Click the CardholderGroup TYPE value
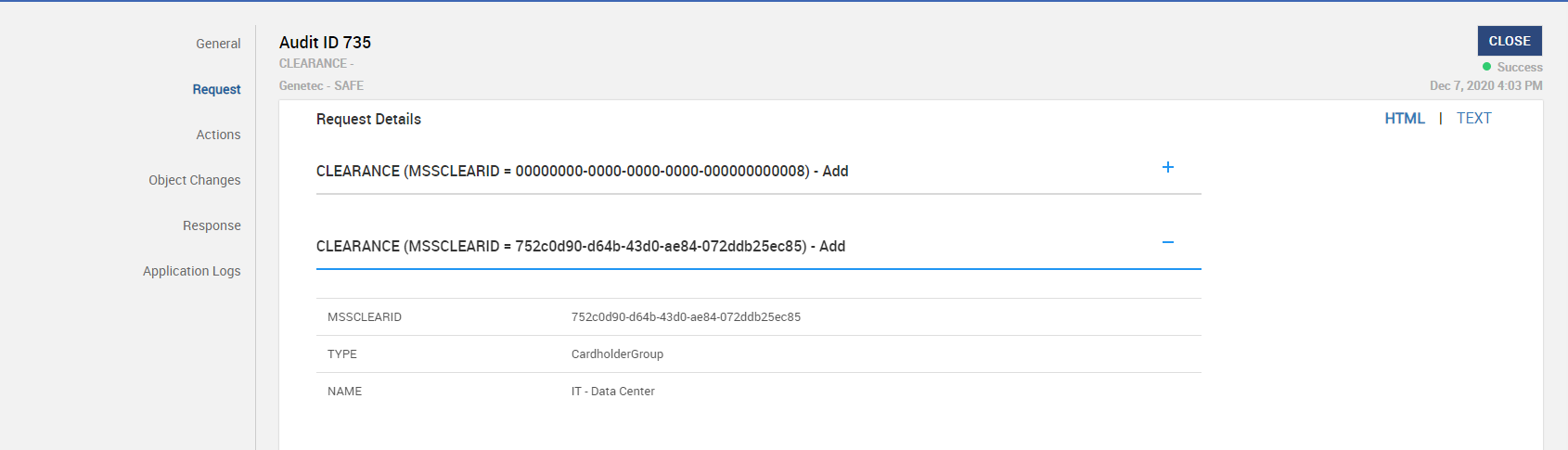 click(617, 354)
